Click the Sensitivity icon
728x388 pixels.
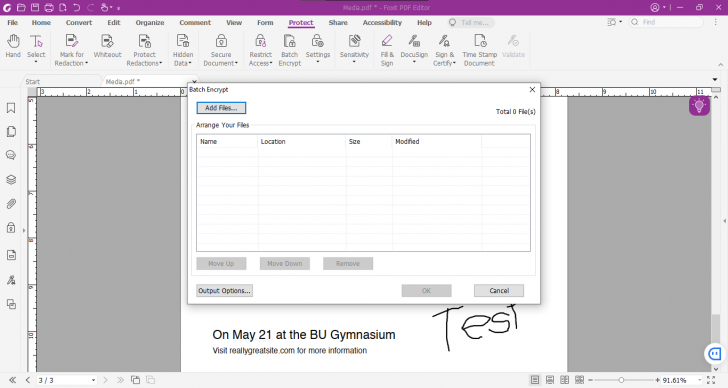click(x=354, y=41)
